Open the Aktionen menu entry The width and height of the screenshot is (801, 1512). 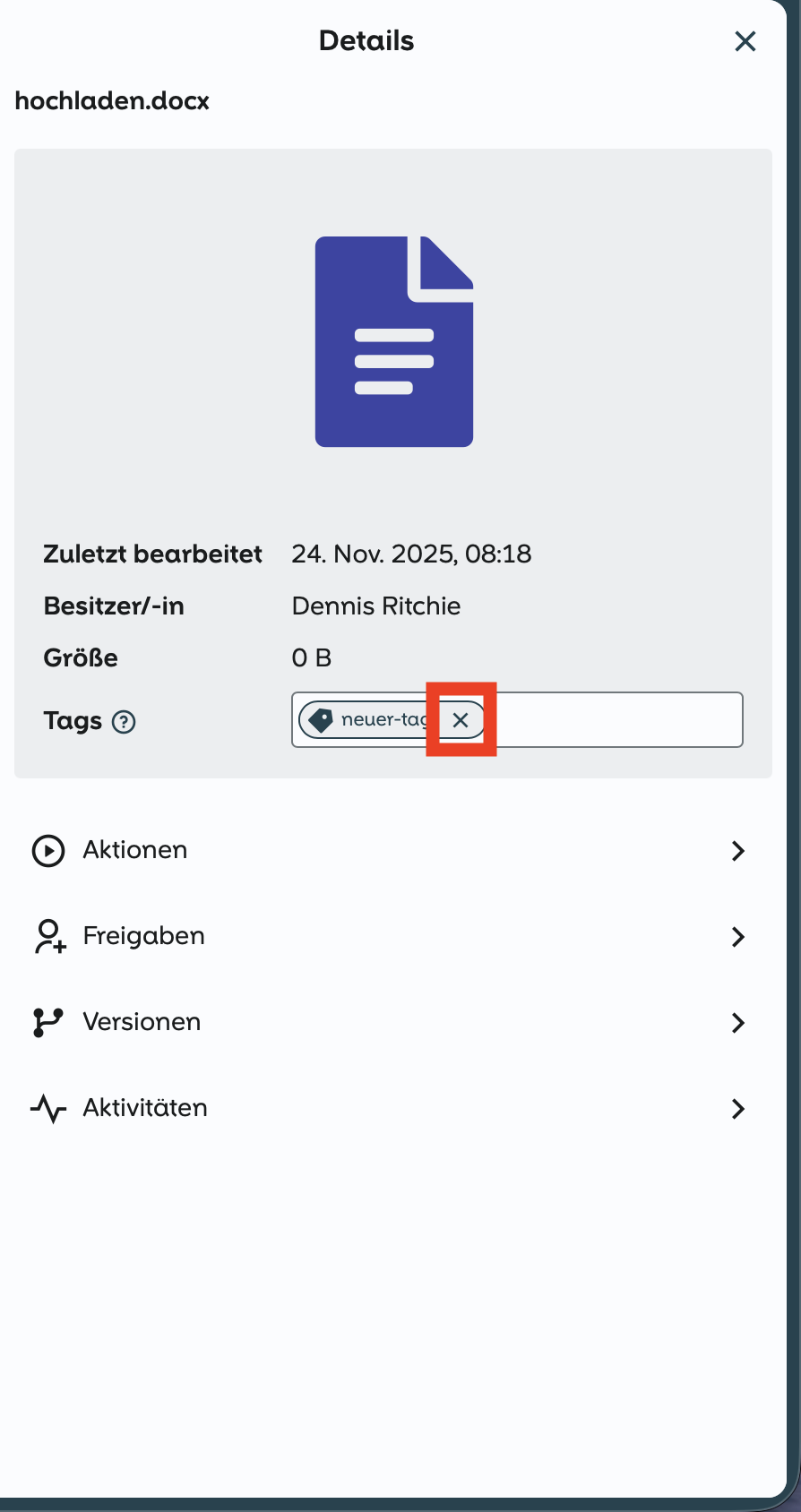click(x=135, y=850)
